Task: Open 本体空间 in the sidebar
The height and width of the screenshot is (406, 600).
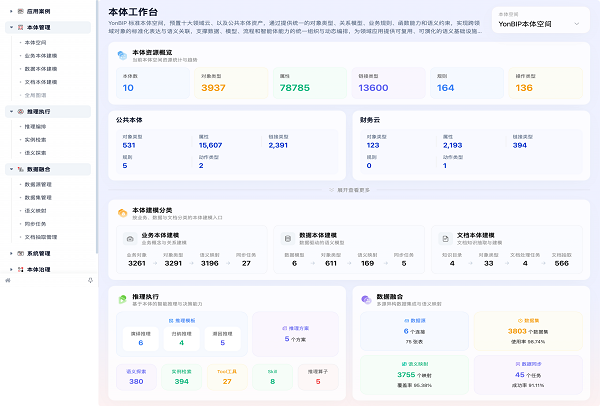Action: [36, 42]
